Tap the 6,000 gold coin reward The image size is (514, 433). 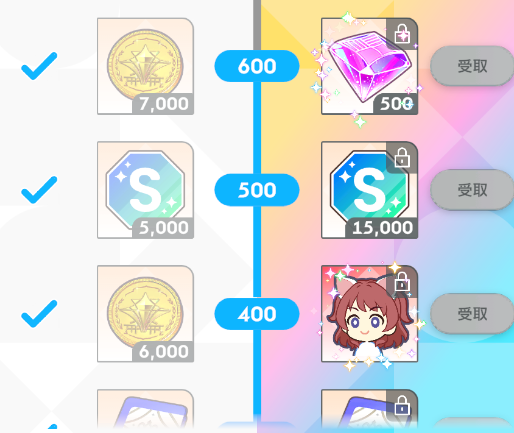145,314
